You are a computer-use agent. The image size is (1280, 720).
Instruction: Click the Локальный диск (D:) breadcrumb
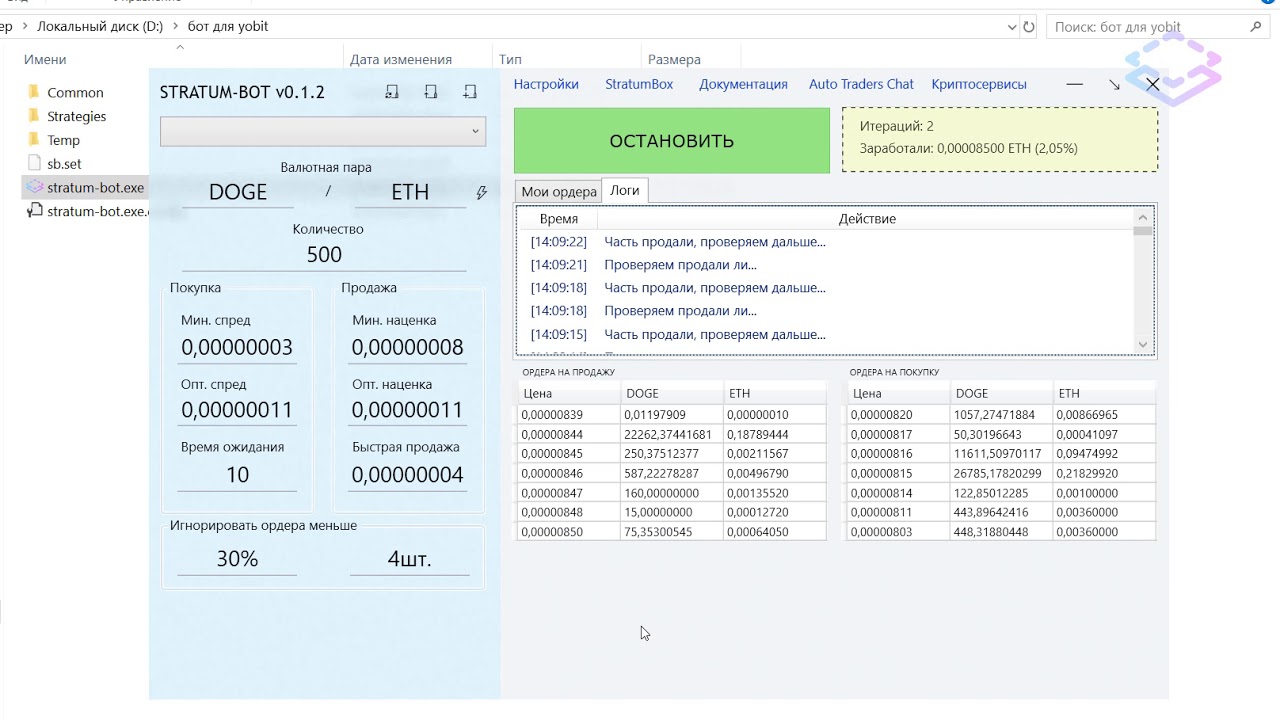point(100,27)
